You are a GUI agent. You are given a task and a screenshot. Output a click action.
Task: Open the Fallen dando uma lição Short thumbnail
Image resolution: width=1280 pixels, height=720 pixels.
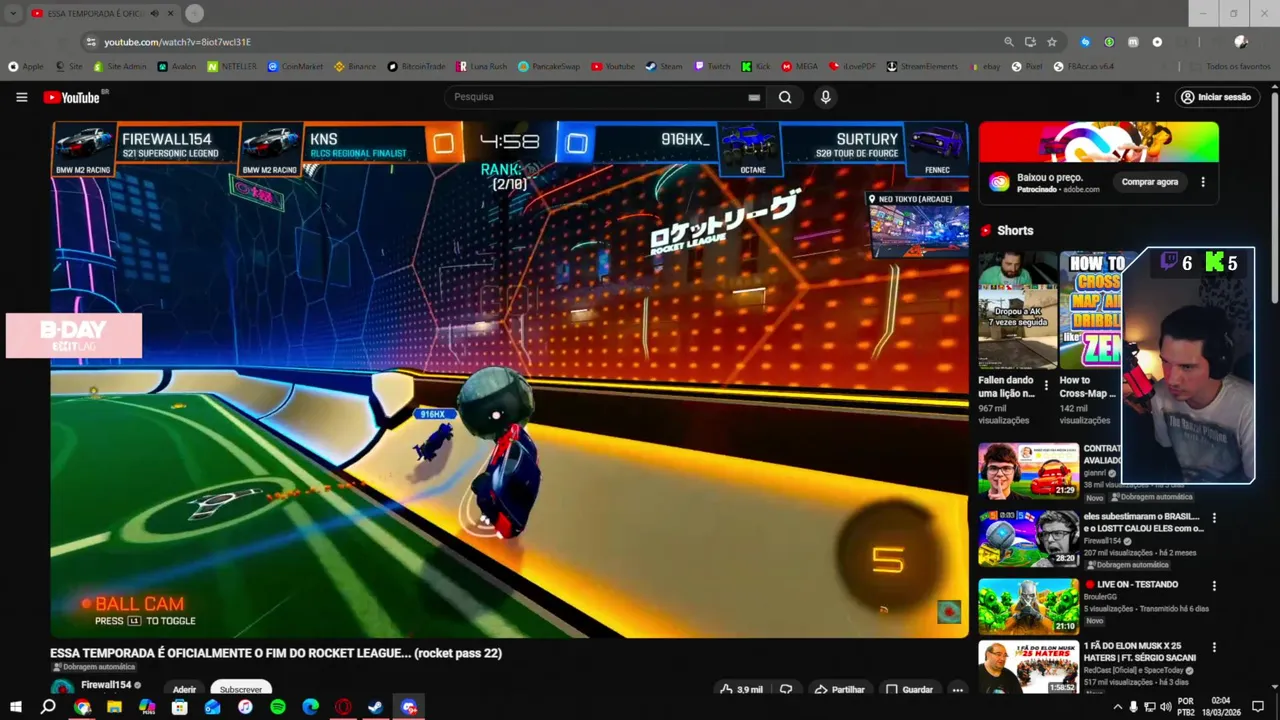coord(1017,311)
